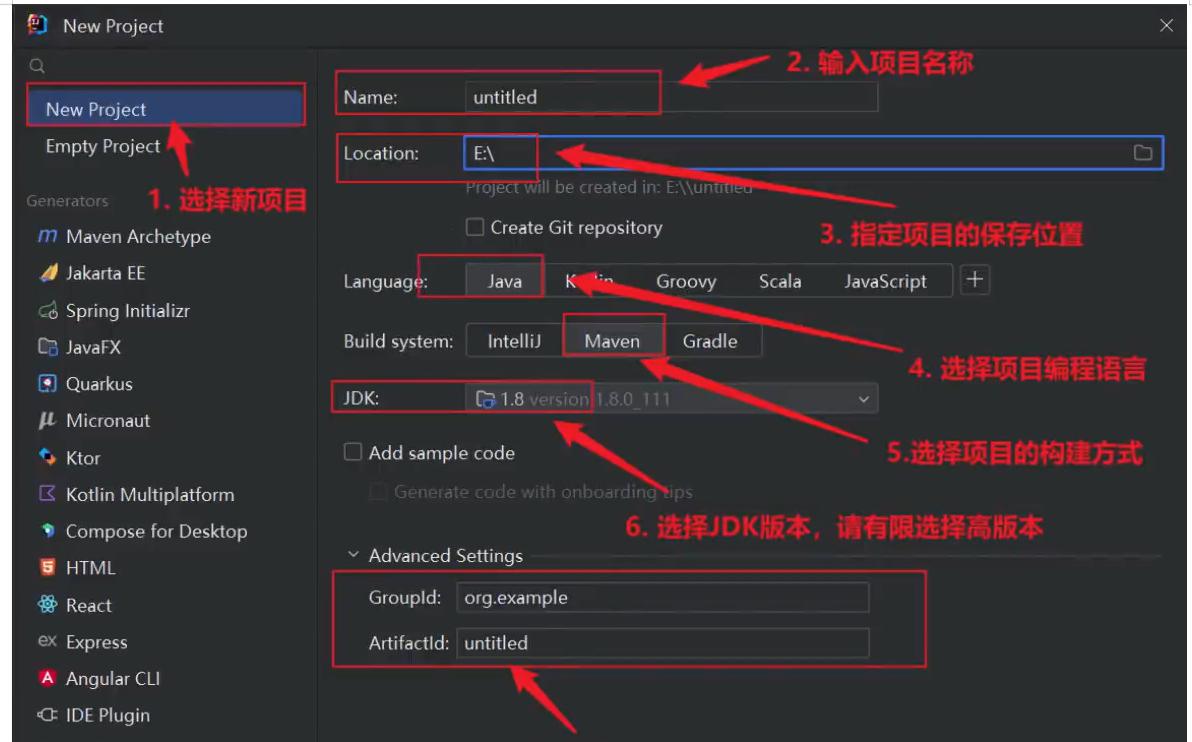
Task: Collapse the Advanced Settings section
Action: (353, 555)
